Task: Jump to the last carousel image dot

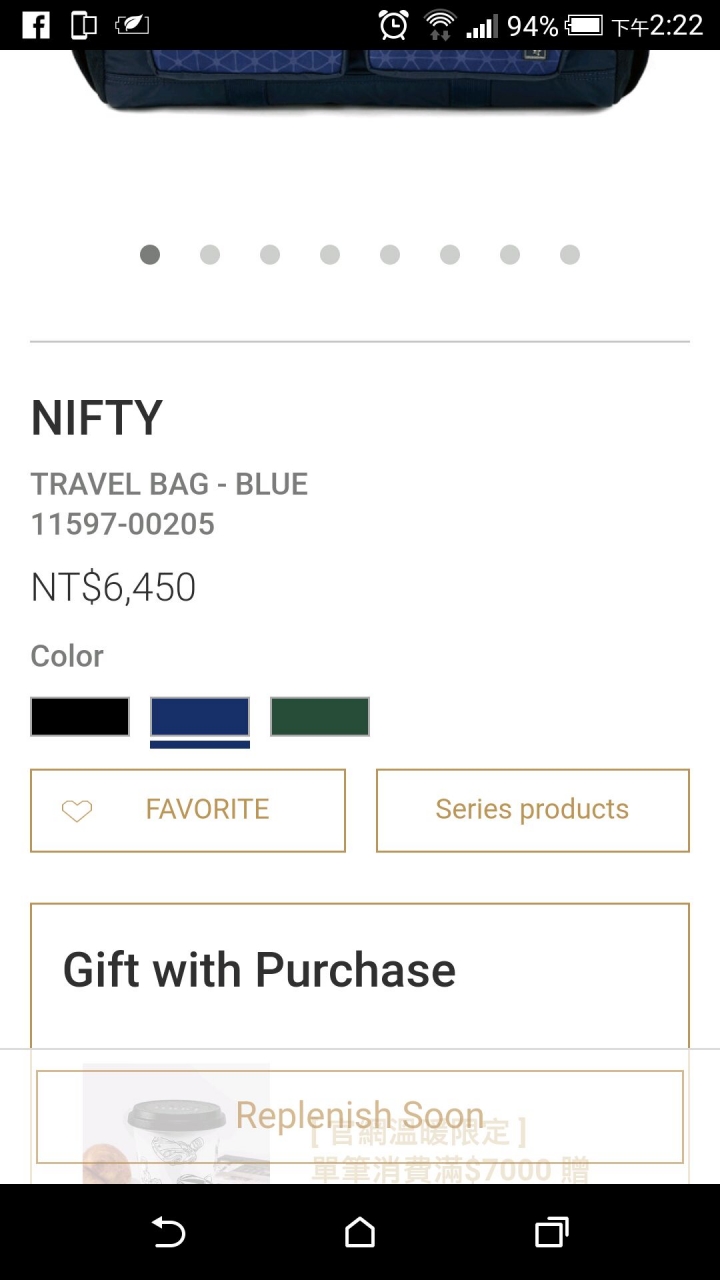Action: coord(570,255)
